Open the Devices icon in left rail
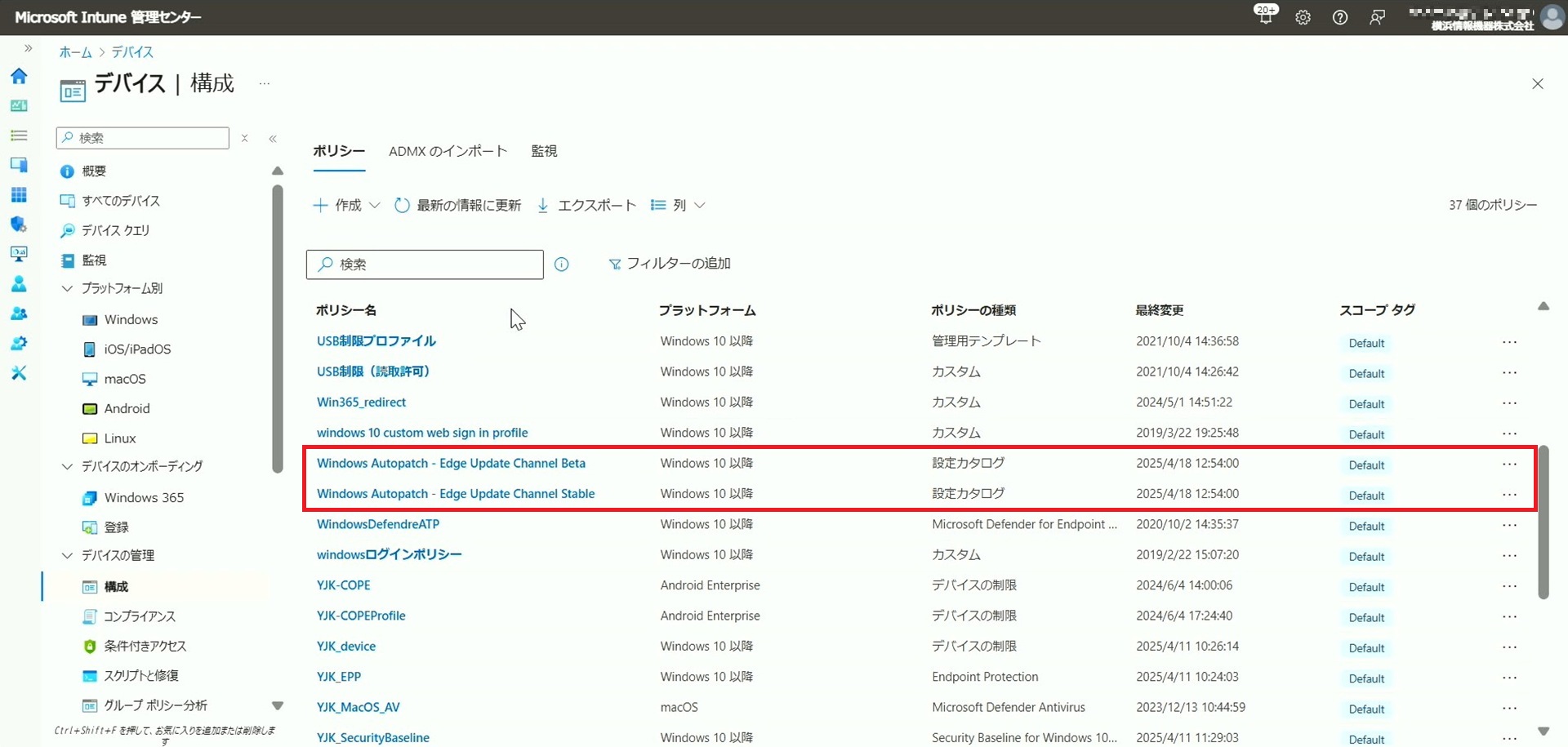The height and width of the screenshot is (747, 1568). click(x=19, y=165)
